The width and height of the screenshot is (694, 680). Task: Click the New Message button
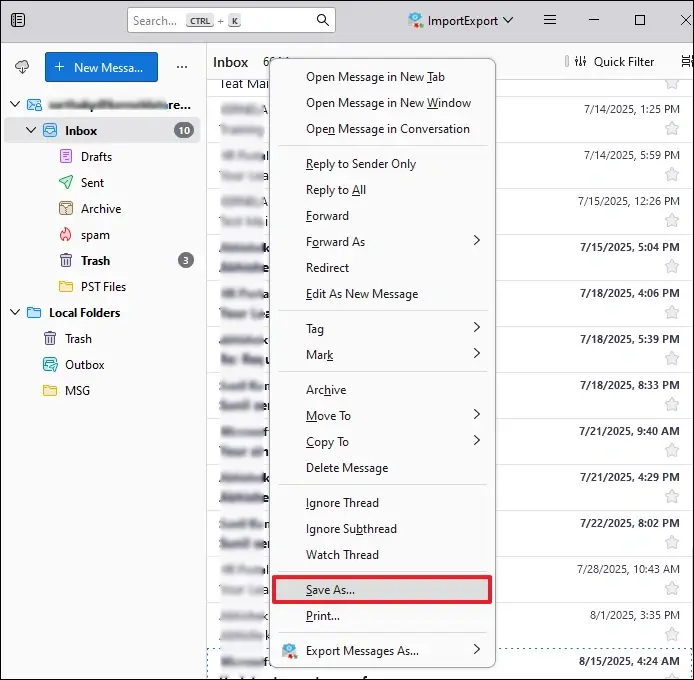(101, 67)
